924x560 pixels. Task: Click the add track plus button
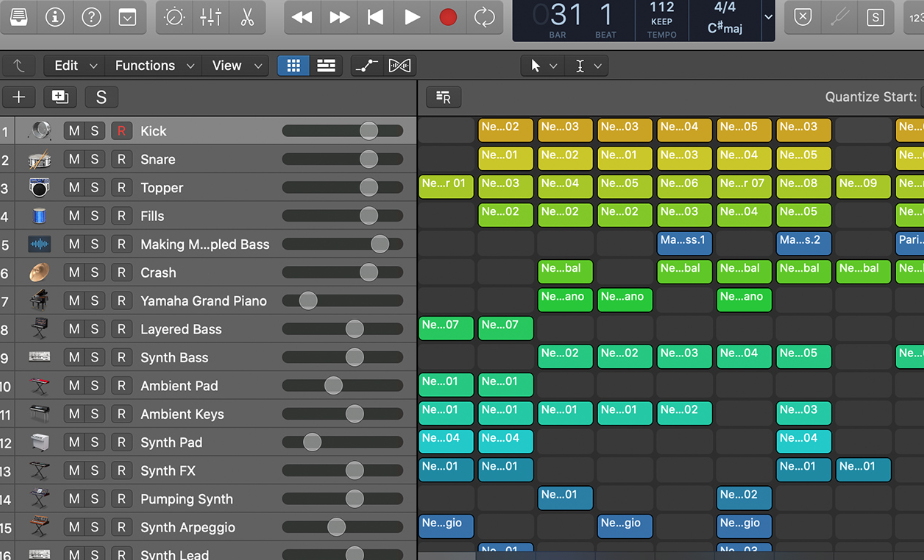click(x=19, y=96)
